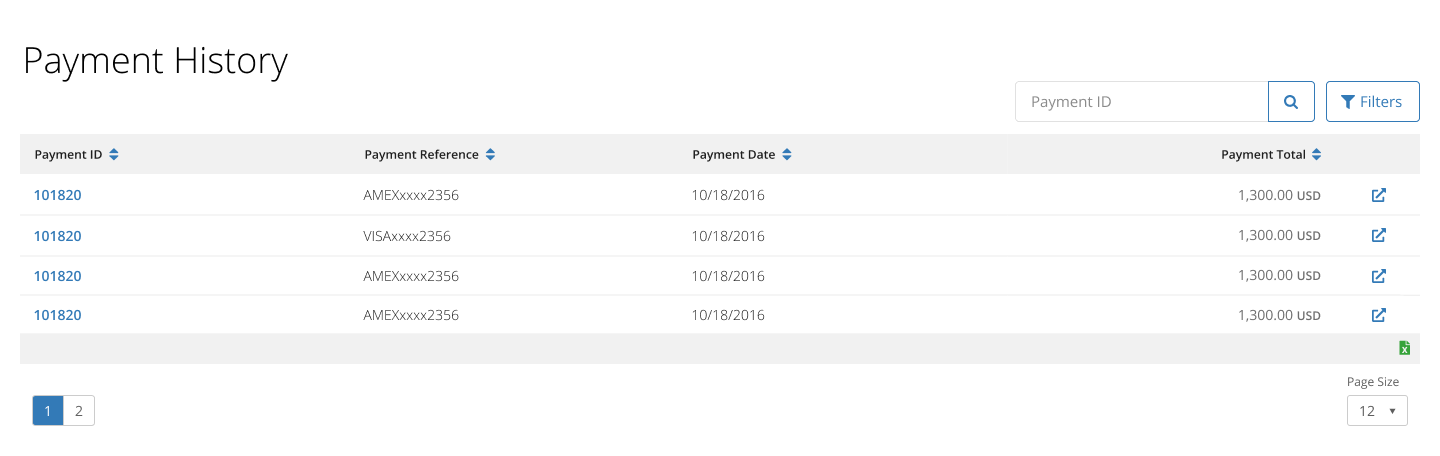Open payment 101820 link in VISA row
1440x456 pixels.
[58, 236]
